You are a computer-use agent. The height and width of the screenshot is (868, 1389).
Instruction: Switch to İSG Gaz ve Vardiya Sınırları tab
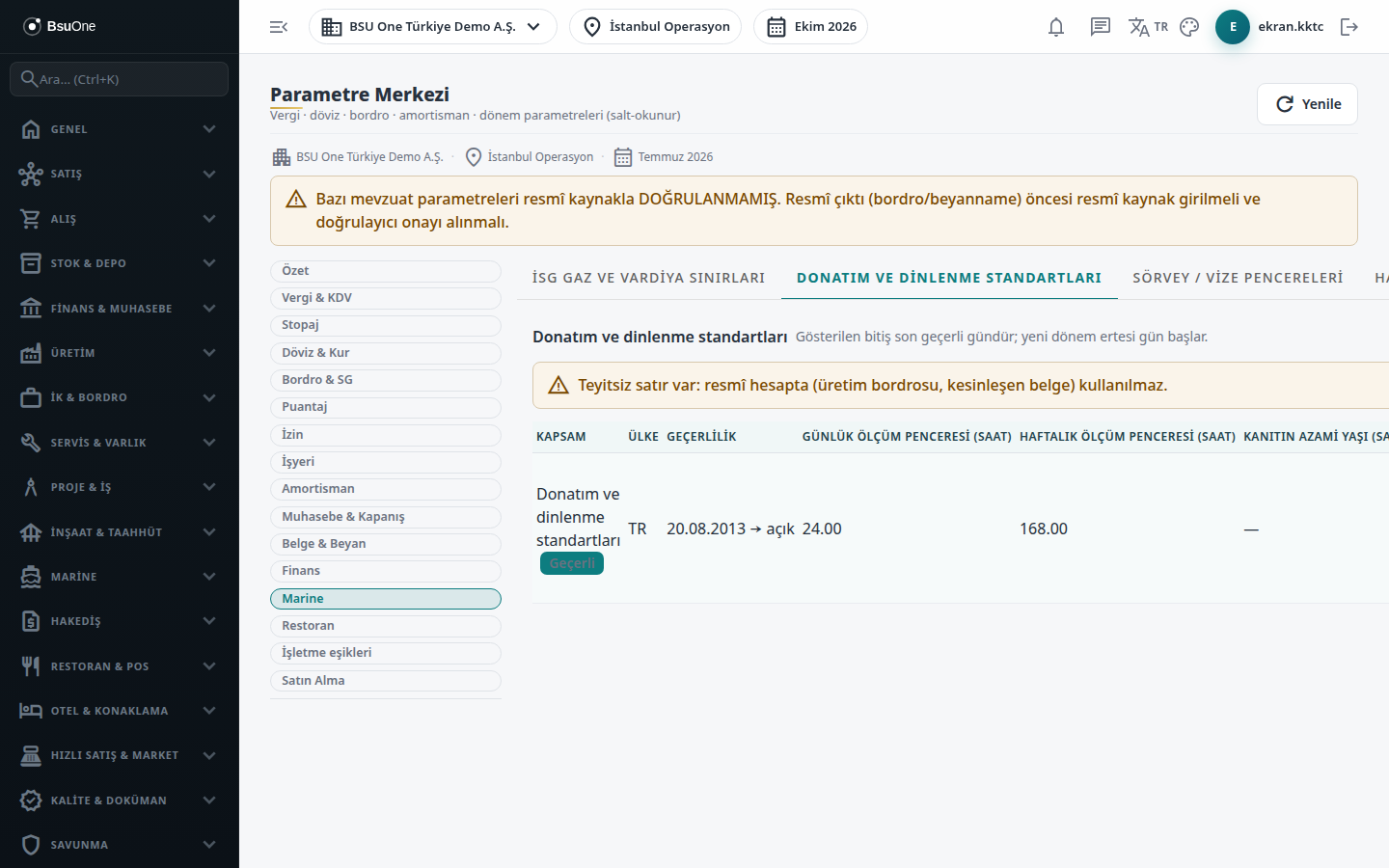pos(649,278)
